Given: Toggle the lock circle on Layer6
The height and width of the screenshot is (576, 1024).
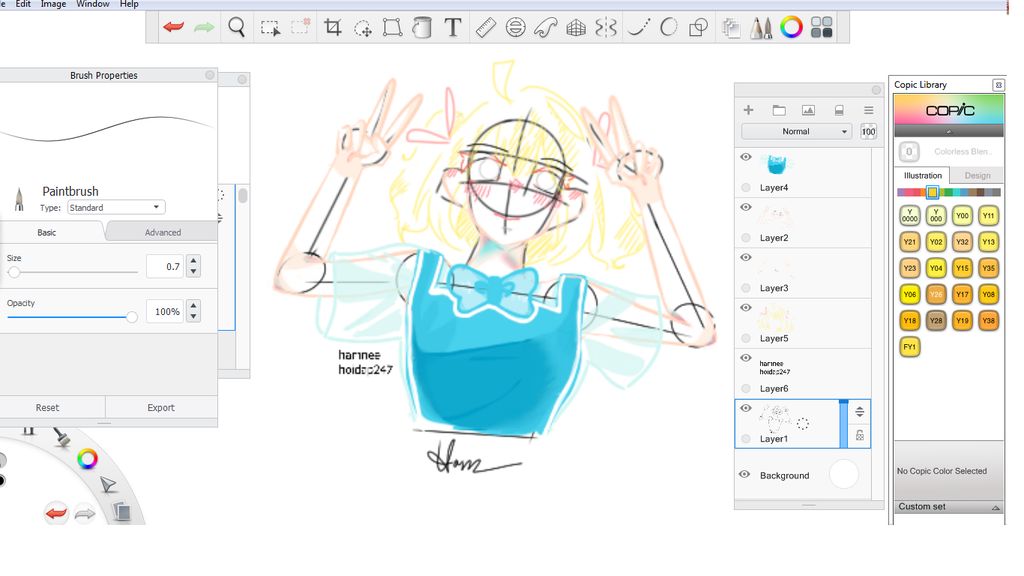Looking at the screenshot, I should tap(746, 389).
